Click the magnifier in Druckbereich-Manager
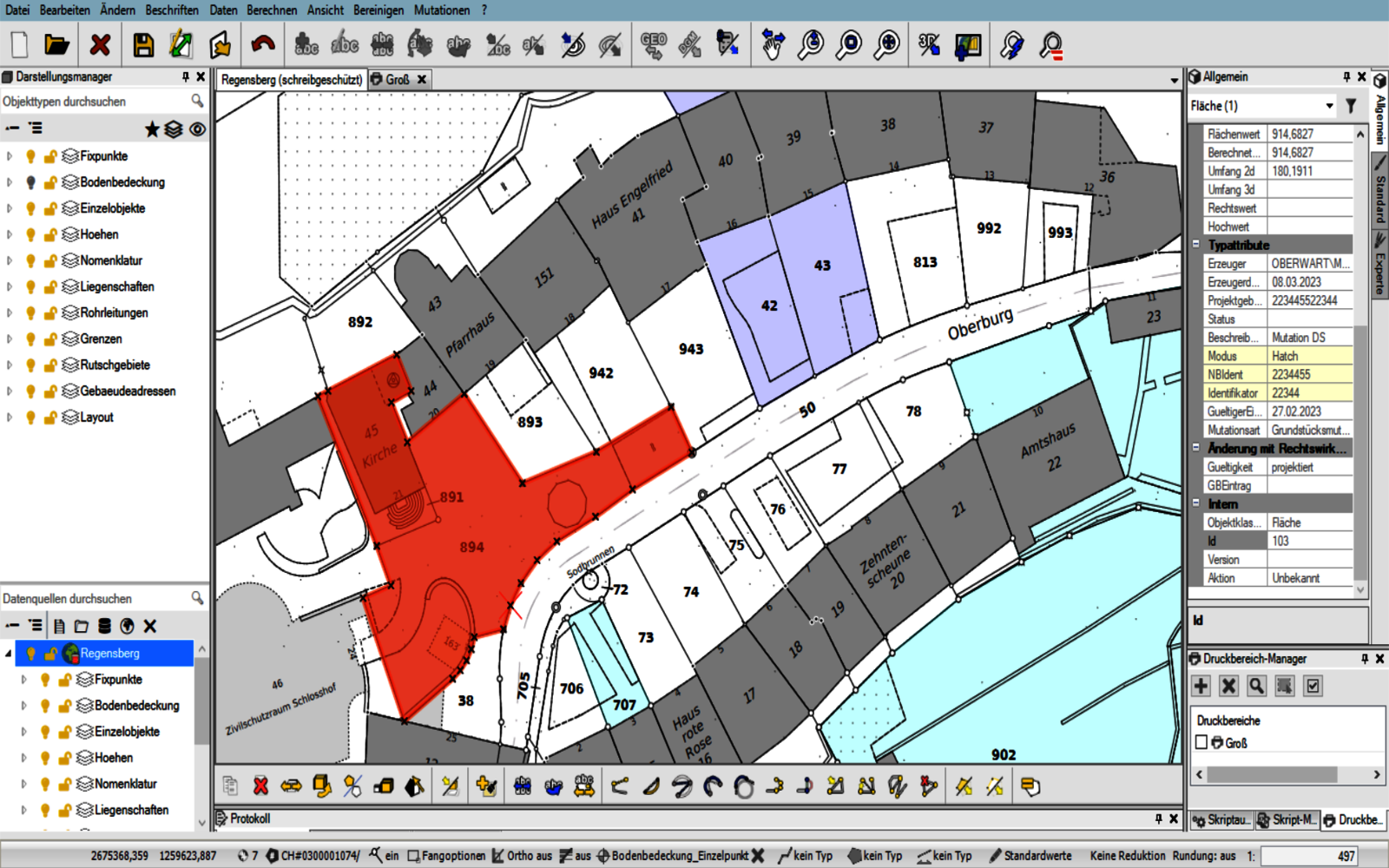 [x=1256, y=686]
